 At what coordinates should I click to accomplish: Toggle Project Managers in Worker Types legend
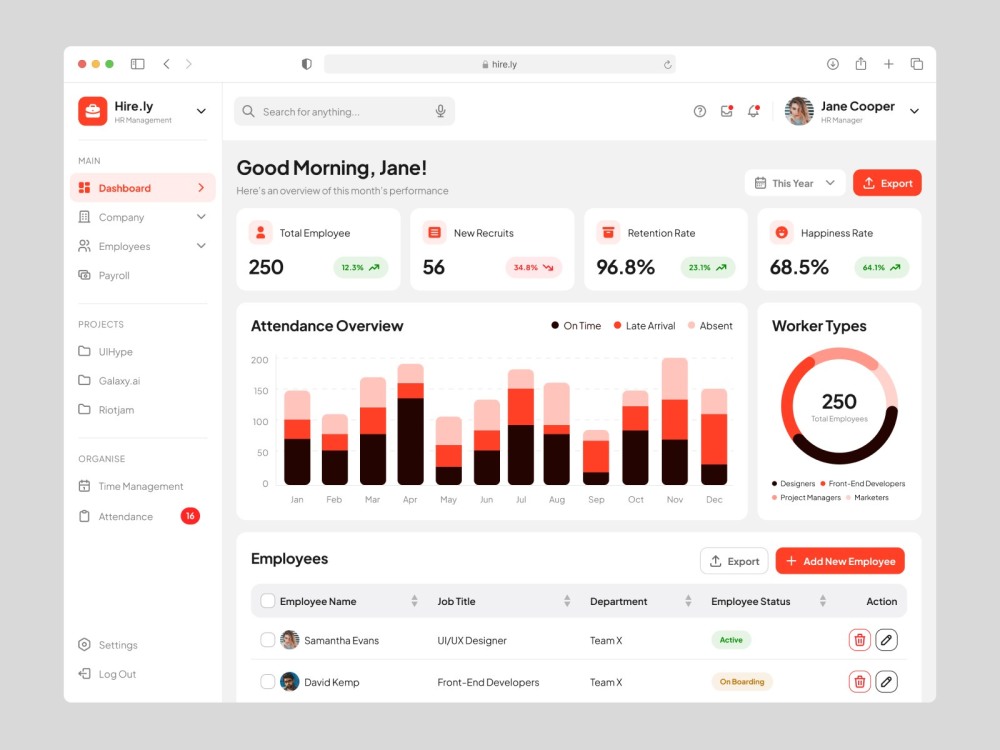click(x=806, y=497)
